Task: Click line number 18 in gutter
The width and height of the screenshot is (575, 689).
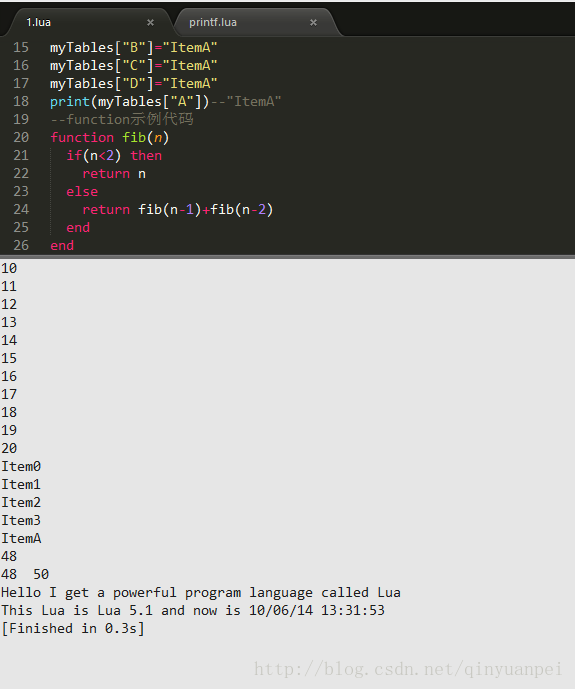Action: pos(21,102)
